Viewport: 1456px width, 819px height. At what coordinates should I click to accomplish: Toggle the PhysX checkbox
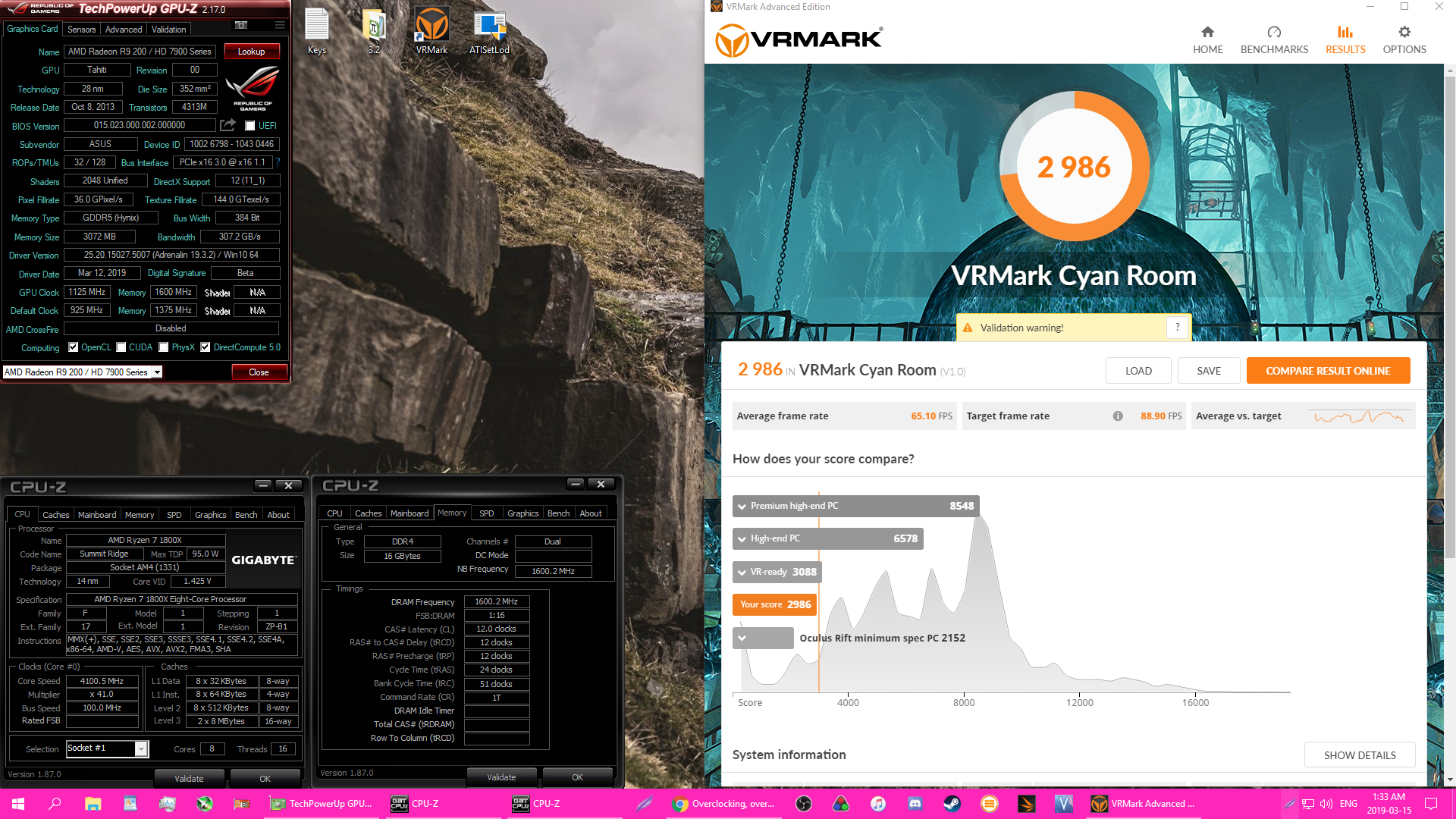pyautogui.click(x=164, y=347)
